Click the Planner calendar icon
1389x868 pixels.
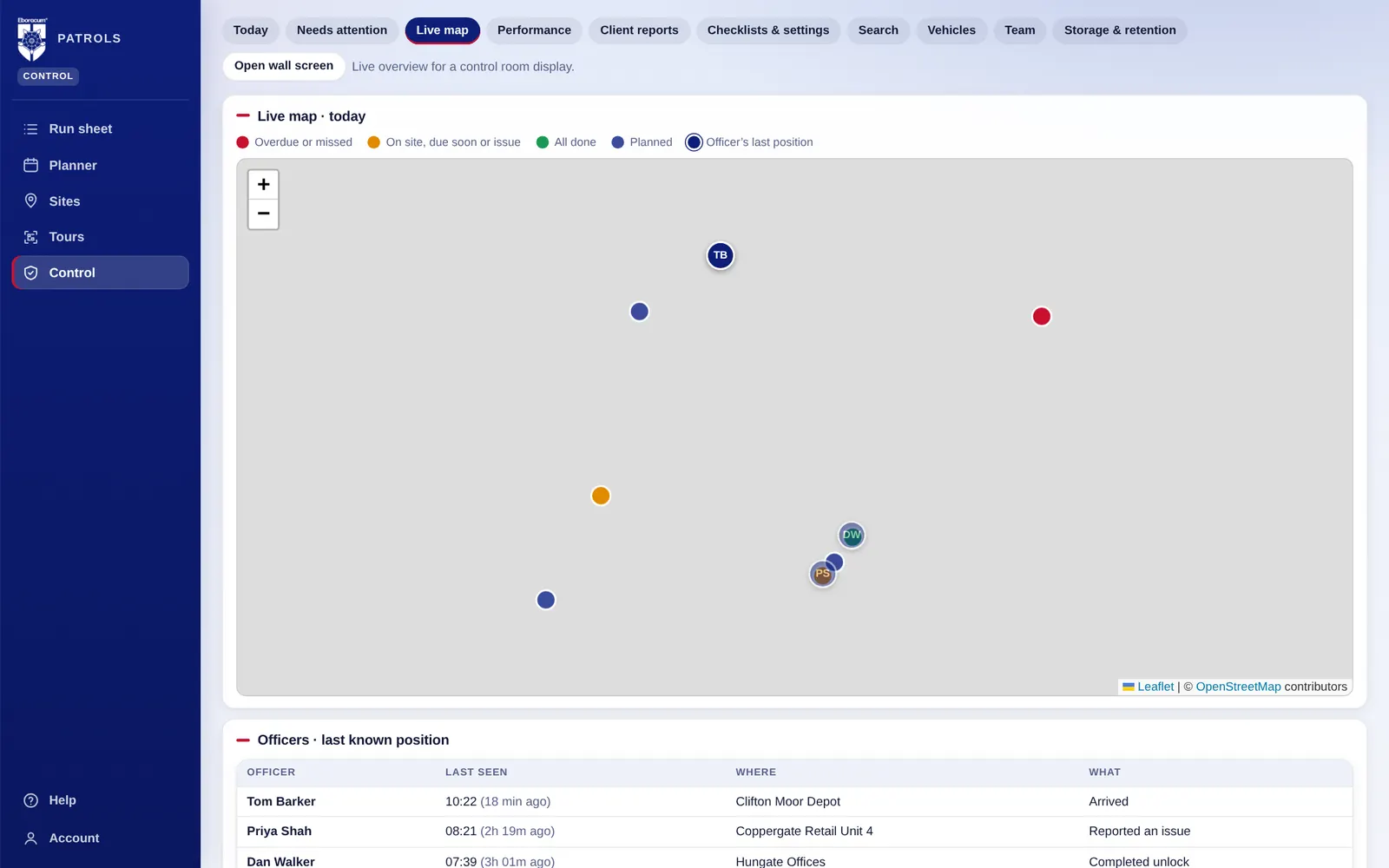tap(30, 165)
